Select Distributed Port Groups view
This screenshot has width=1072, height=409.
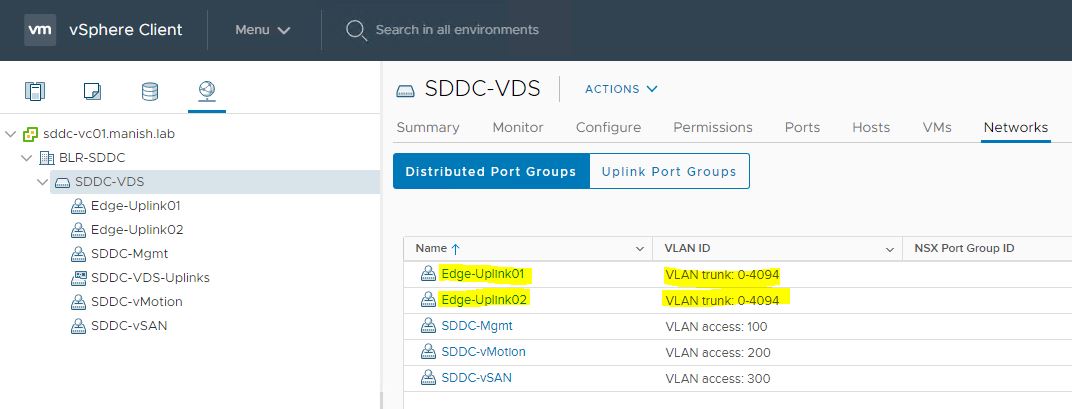point(491,171)
